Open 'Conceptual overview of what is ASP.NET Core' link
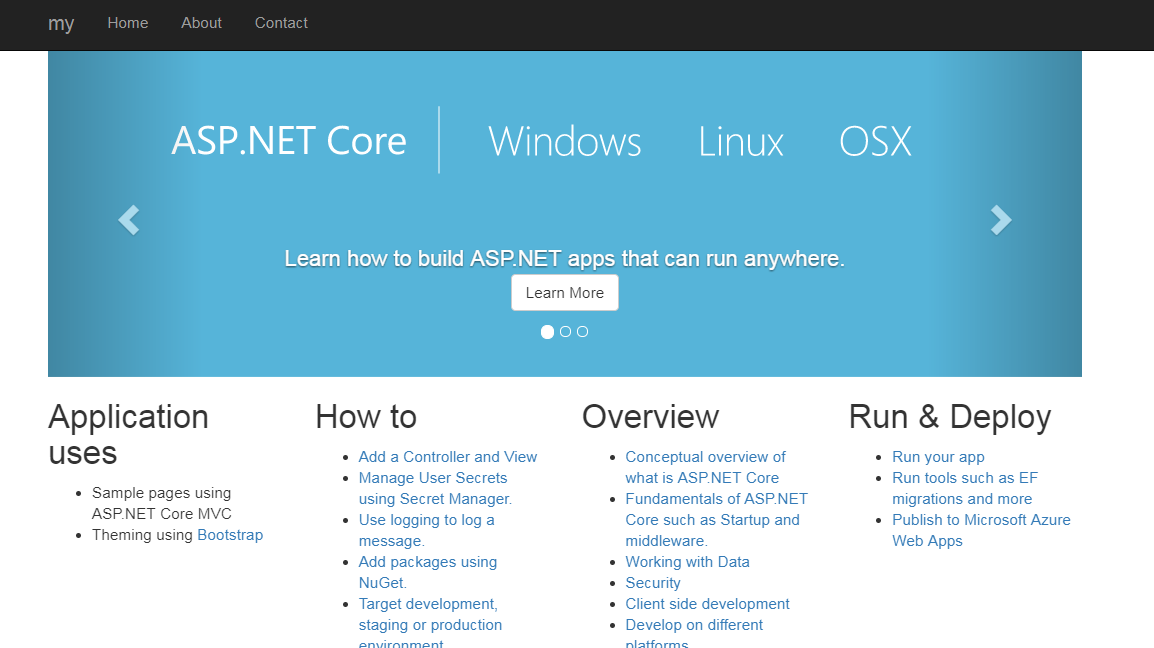 706,468
